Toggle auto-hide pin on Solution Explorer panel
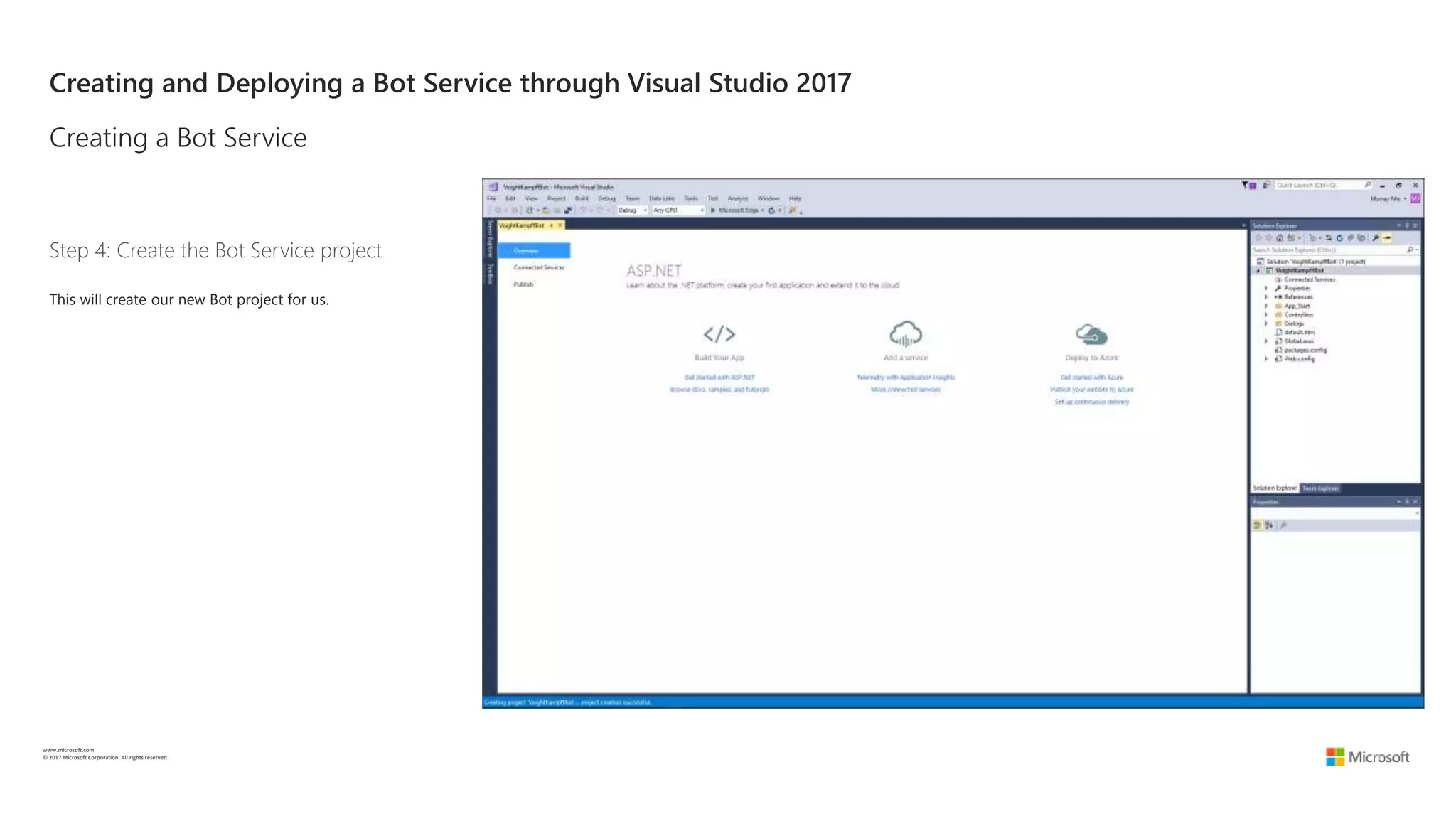The image size is (1456, 819). coord(1406,225)
